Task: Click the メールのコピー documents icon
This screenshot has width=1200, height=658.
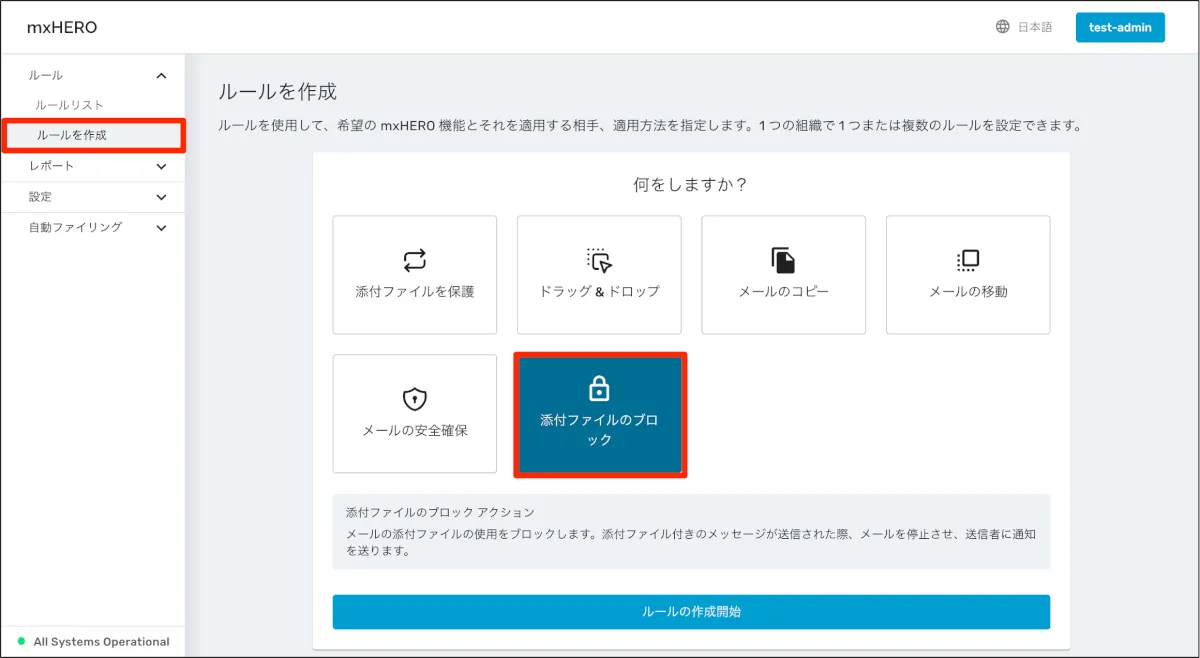Action: (783, 260)
